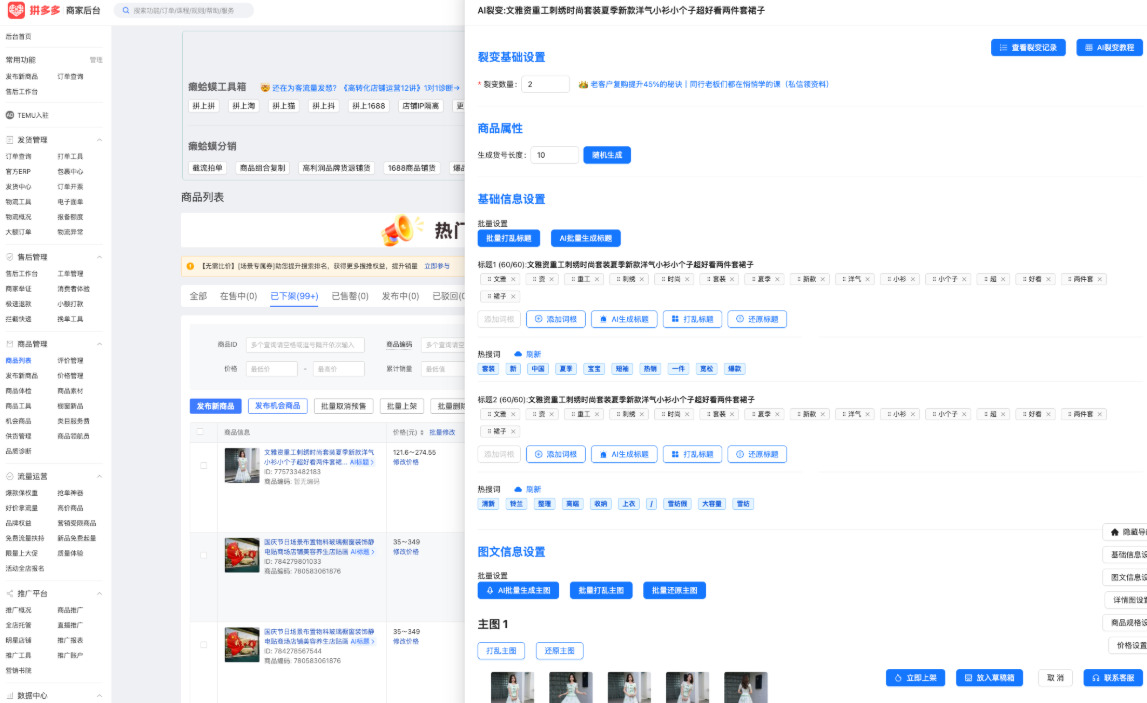Screen dimensions: 1147x703
Task: Collapse the 流量运营 sidebar section
Action: point(99,476)
